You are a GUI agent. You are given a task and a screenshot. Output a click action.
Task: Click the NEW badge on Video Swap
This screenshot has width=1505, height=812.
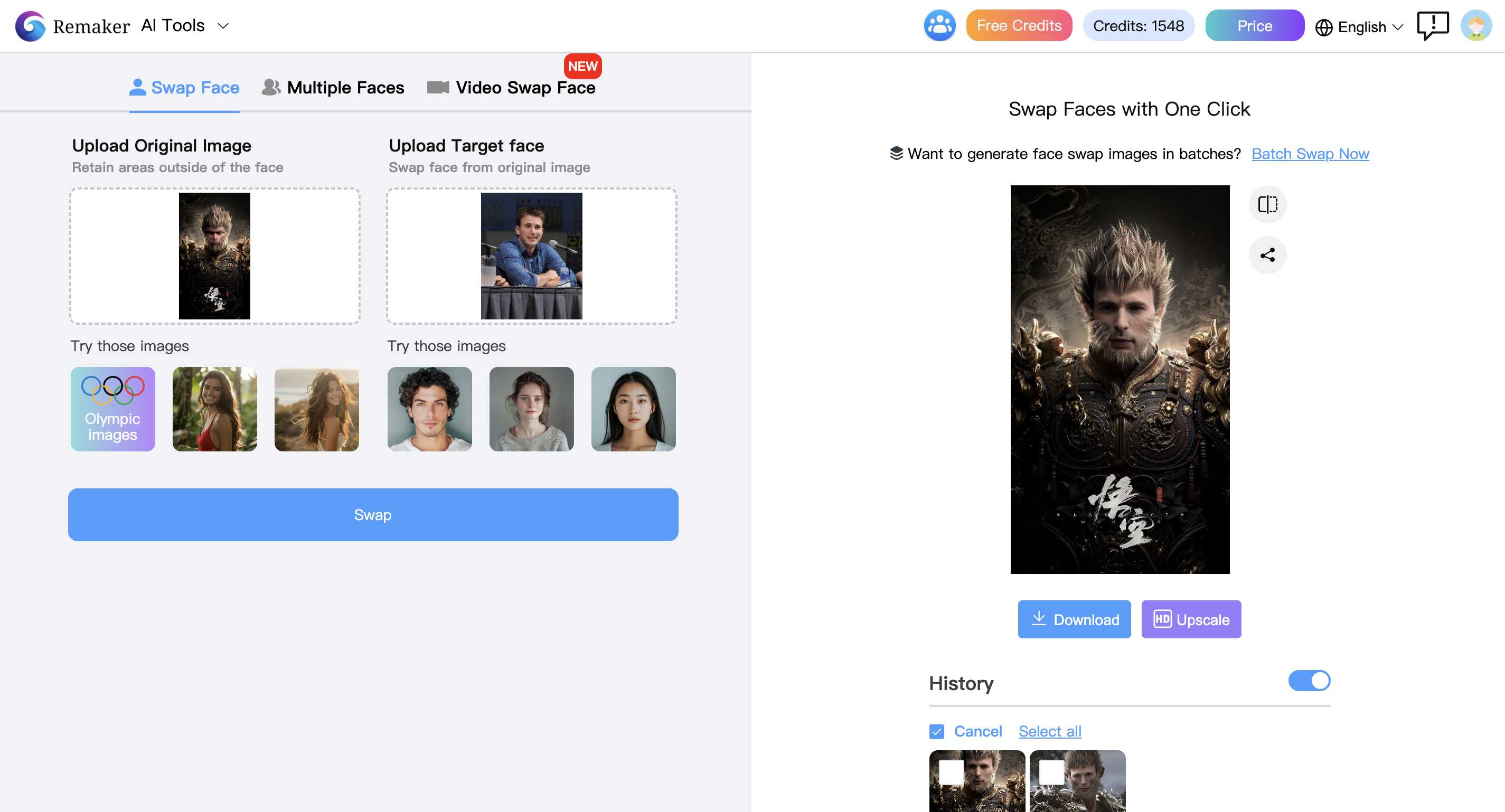click(x=582, y=66)
